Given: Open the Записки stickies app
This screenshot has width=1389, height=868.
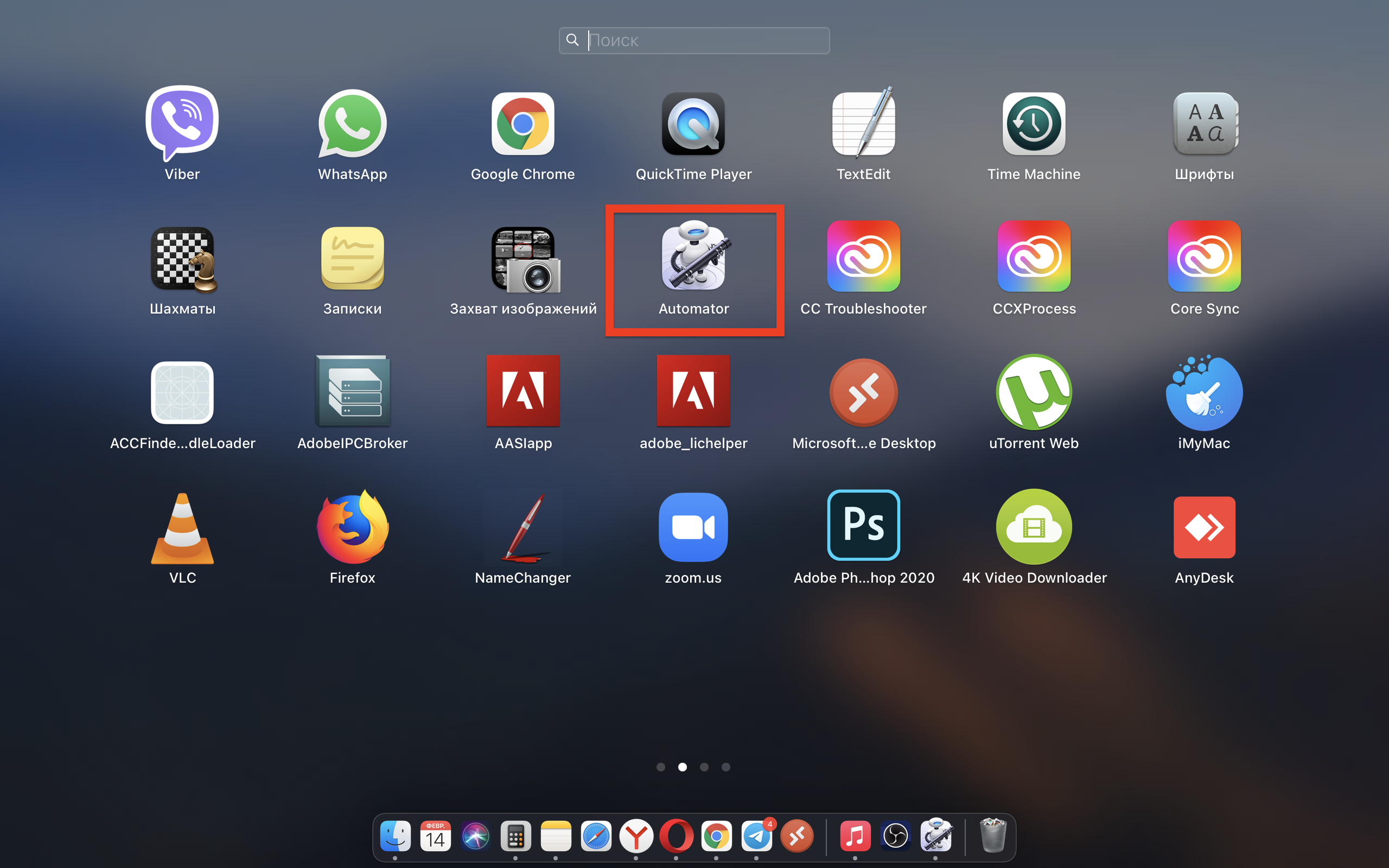Looking at the screenshot, I should [353, 258].
